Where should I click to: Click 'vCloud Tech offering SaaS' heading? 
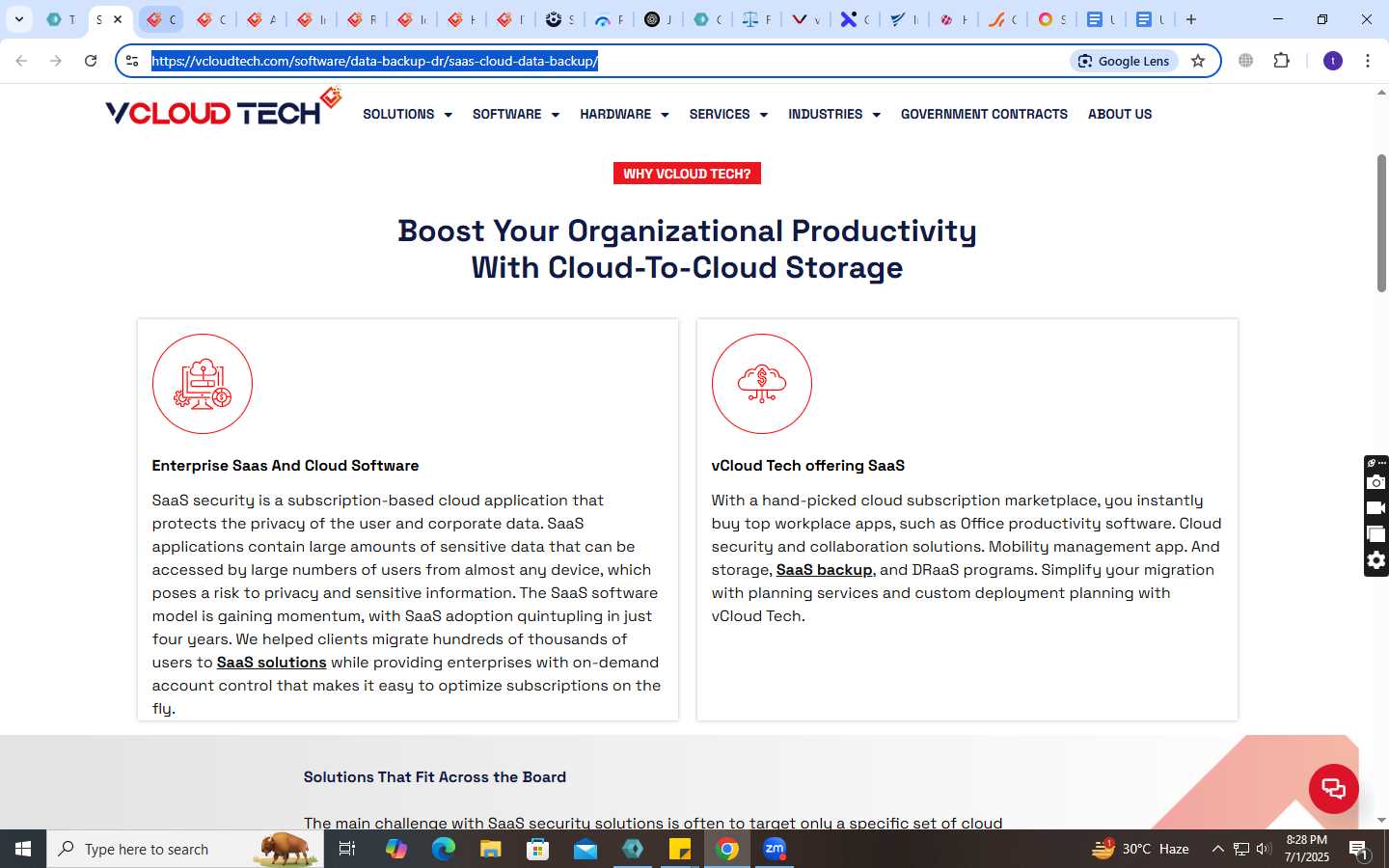point(808,466)
